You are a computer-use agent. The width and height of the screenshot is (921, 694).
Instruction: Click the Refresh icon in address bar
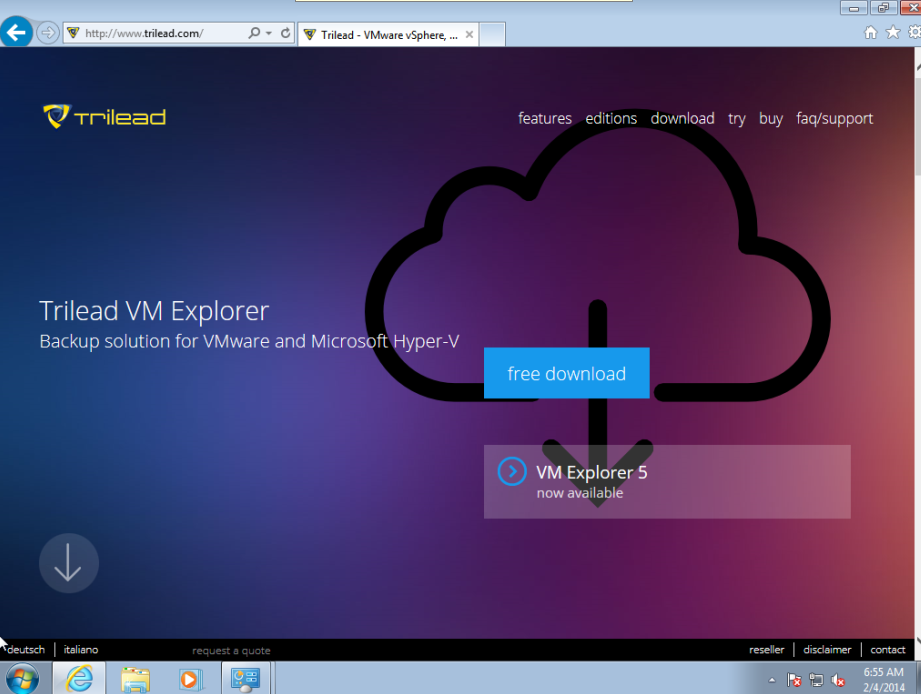pyautogui.click(x=285, y=33)
